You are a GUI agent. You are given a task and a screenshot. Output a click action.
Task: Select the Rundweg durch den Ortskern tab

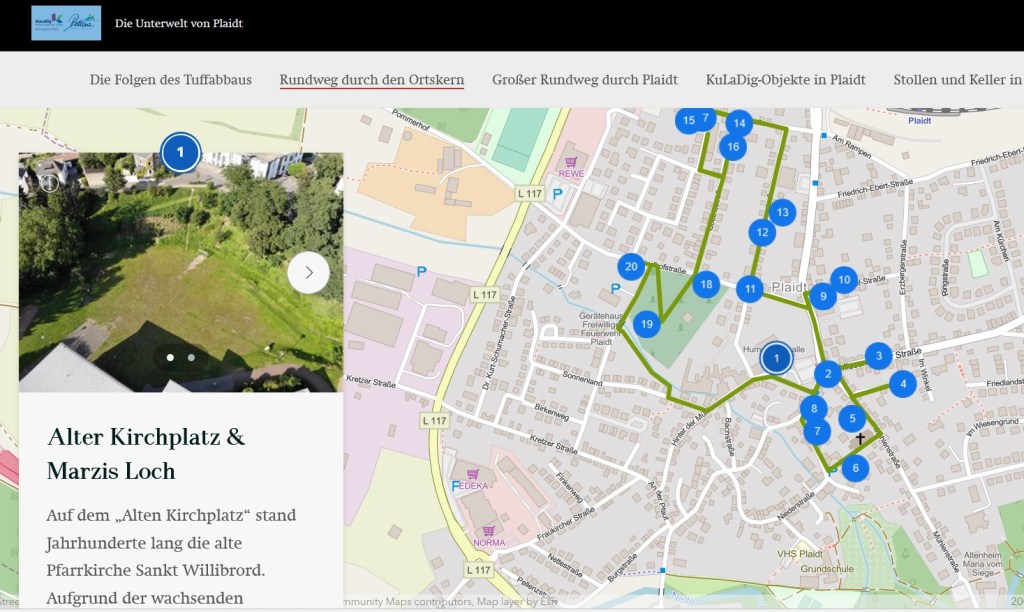point(371,80)
